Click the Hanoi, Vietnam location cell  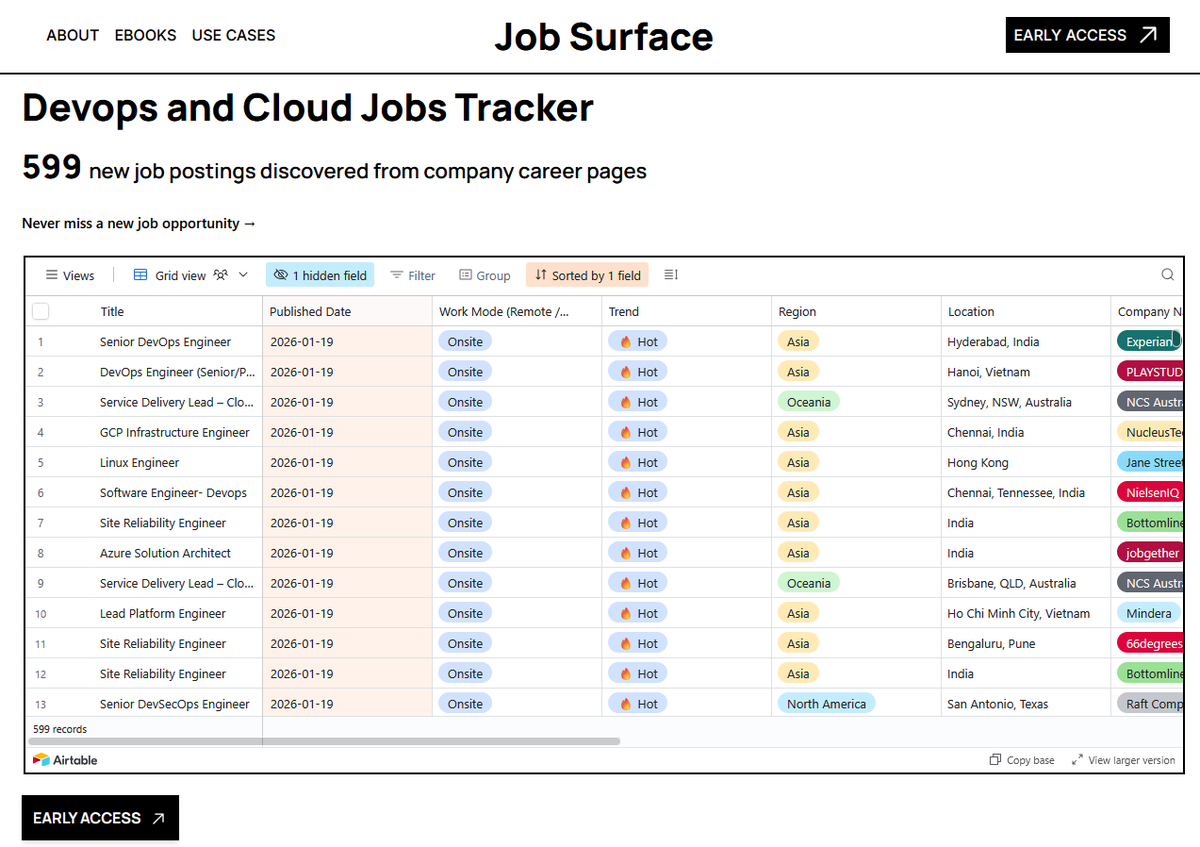[x=1026, y=372]
